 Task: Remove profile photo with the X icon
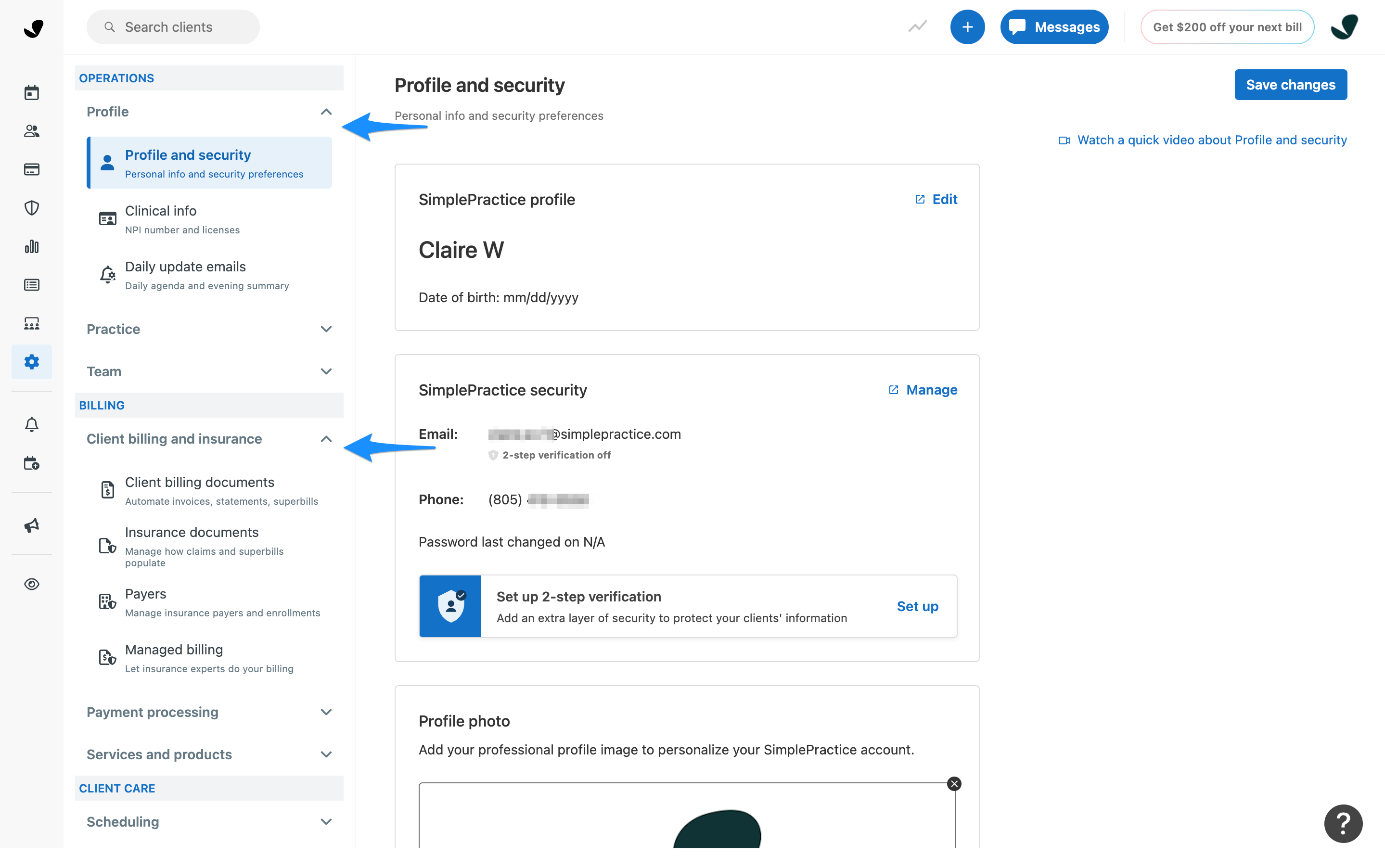[x=954, y=784]
